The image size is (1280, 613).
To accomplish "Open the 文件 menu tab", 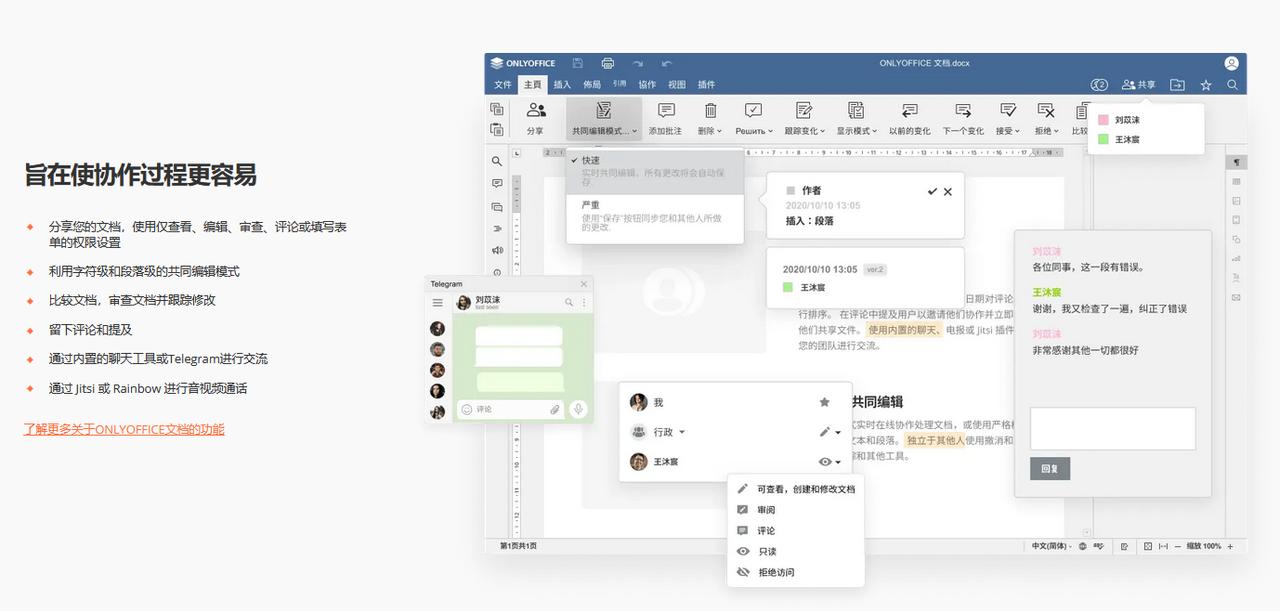I will [503, 85].
